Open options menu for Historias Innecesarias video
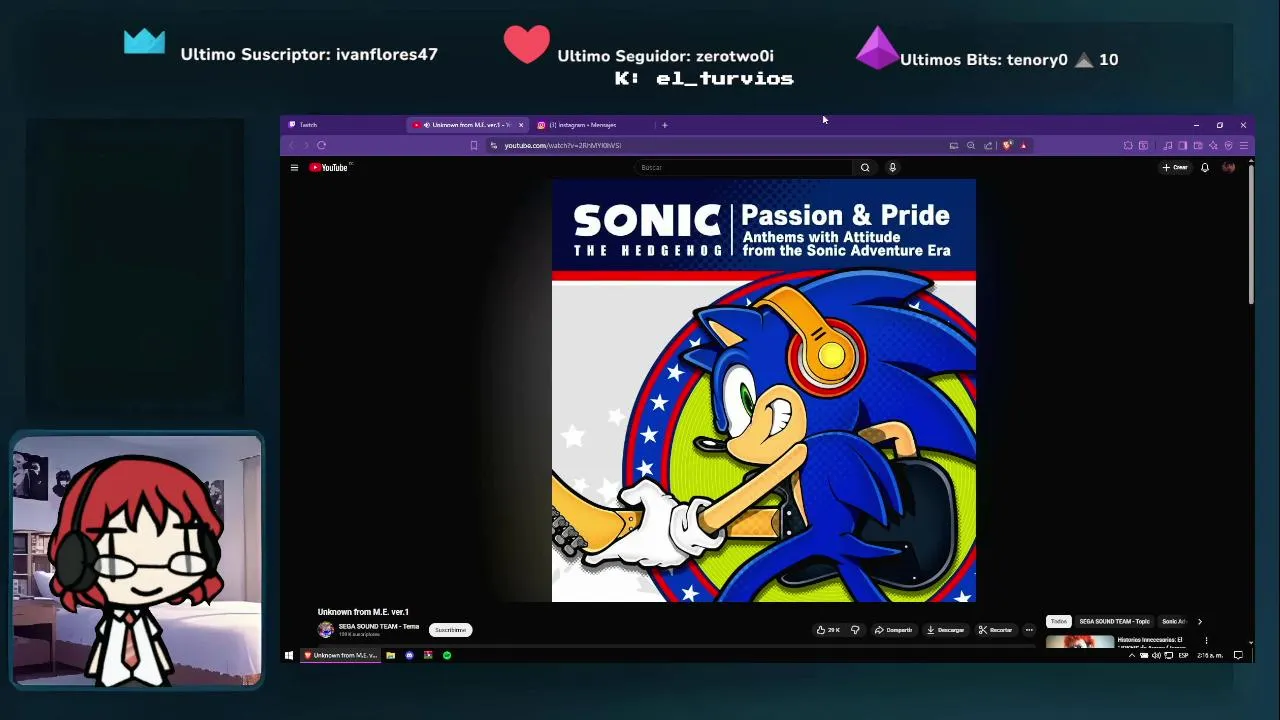Viewport: 1280px width, 720px height. coord(1206,640)
